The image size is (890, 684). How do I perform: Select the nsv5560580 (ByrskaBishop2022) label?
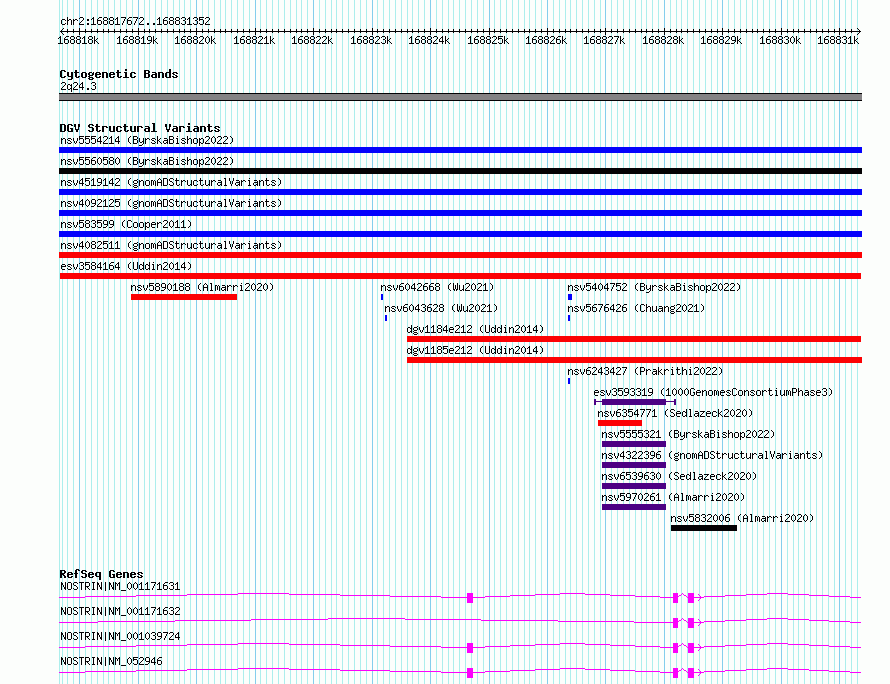[x=147, y=161]
